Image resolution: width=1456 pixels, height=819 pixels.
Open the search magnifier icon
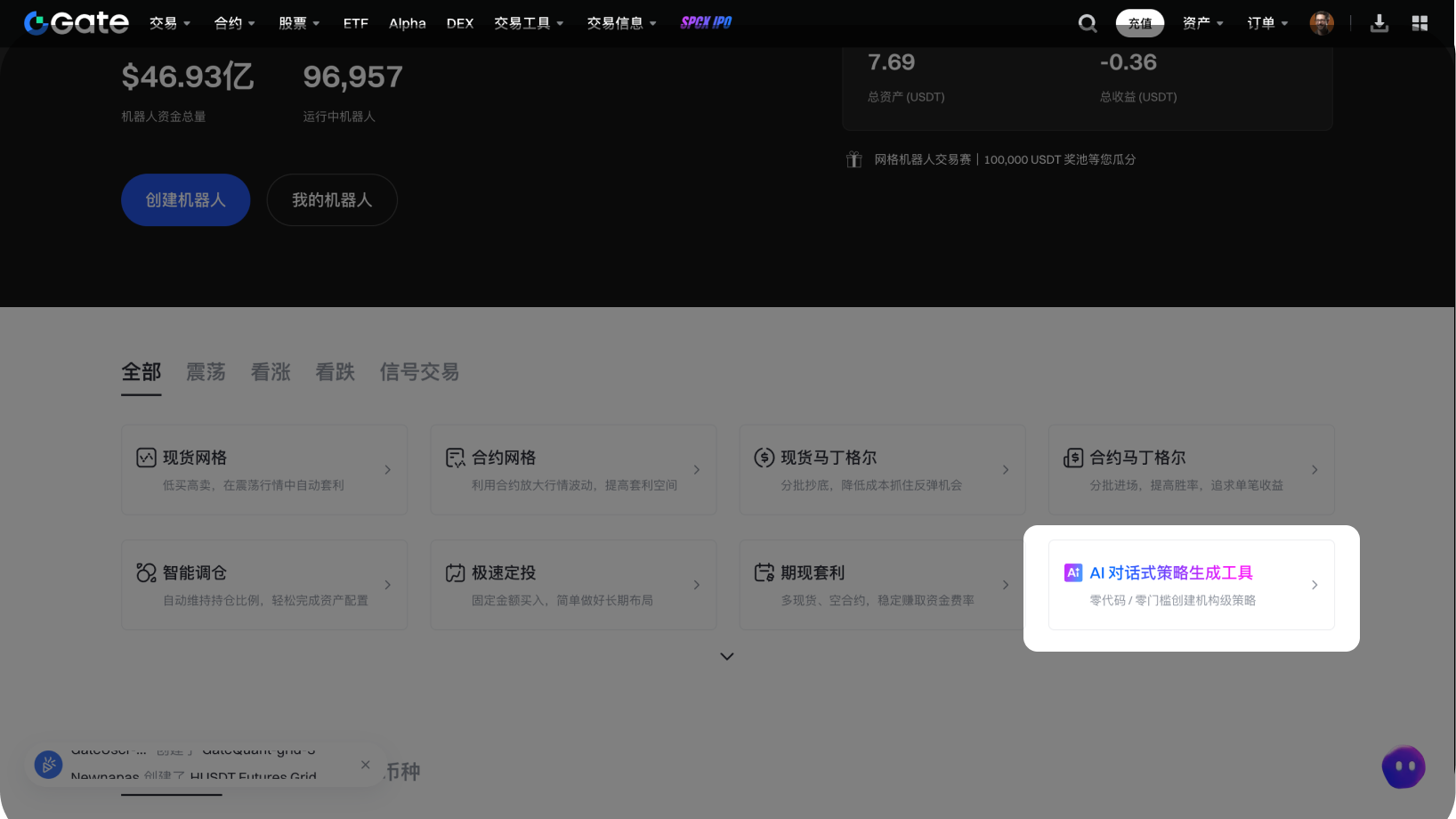tap(1088, 23)
